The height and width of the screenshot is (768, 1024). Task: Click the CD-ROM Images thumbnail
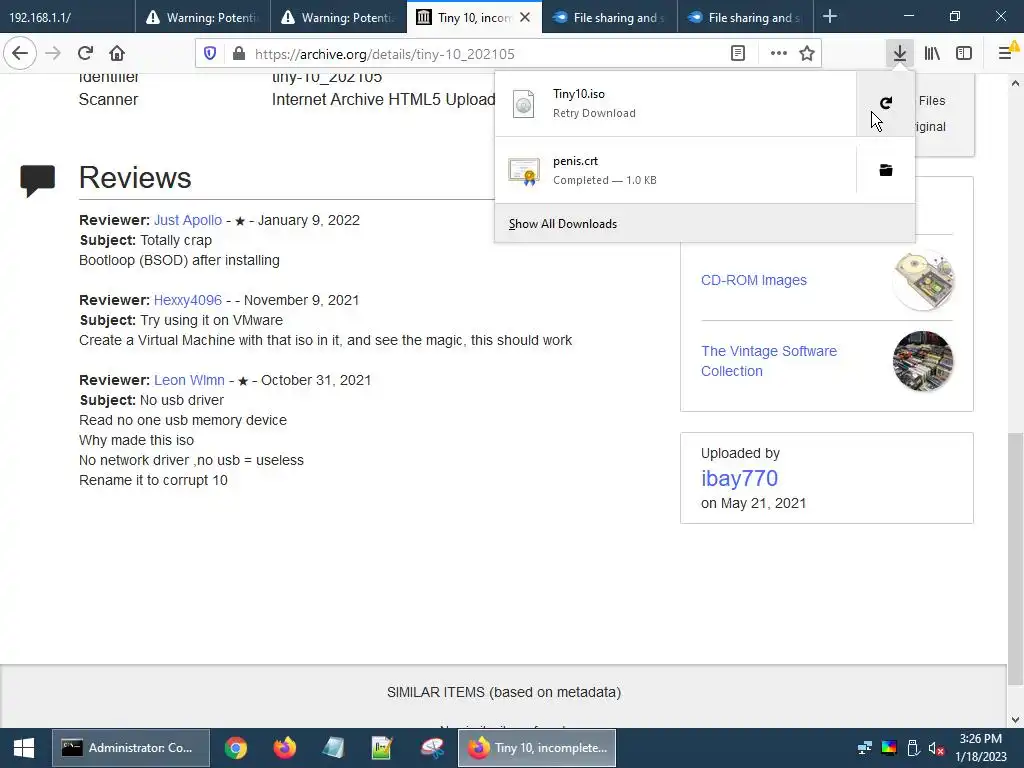coord(923,280)
